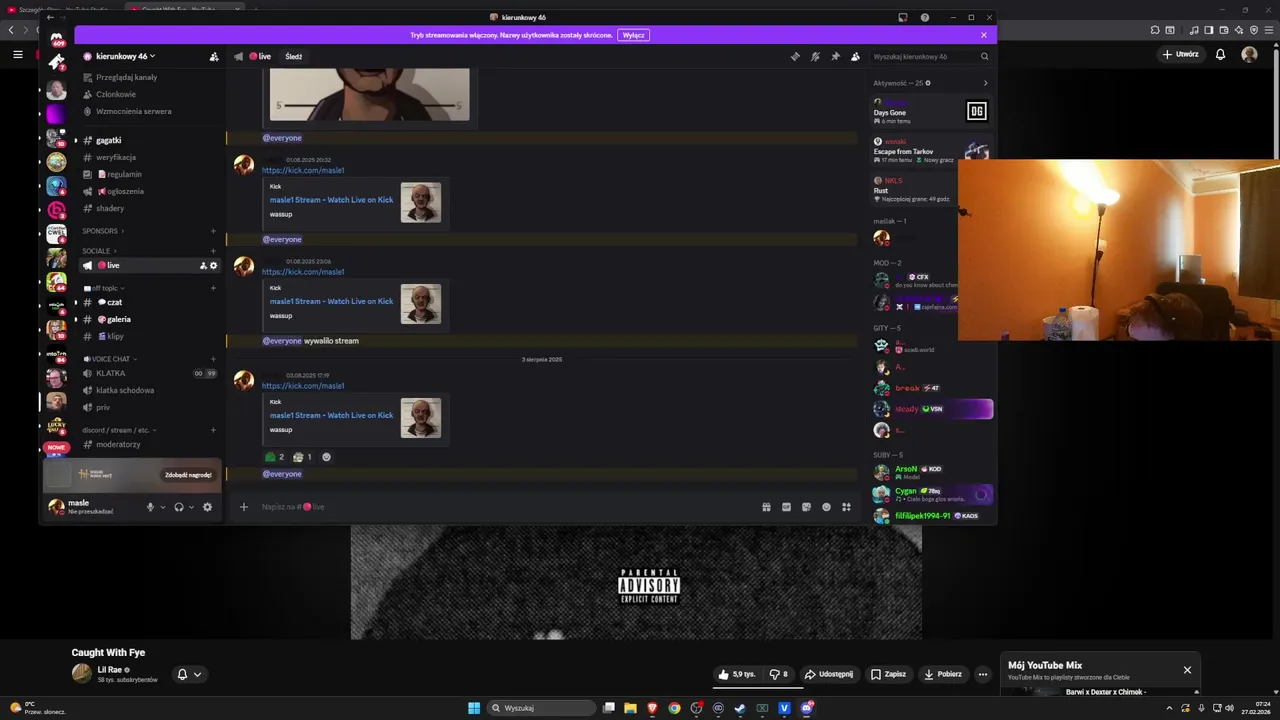Open kick.com/masle1 link dated 01.08.2025 20:32
1280x720 pixels.
[303, 171]
